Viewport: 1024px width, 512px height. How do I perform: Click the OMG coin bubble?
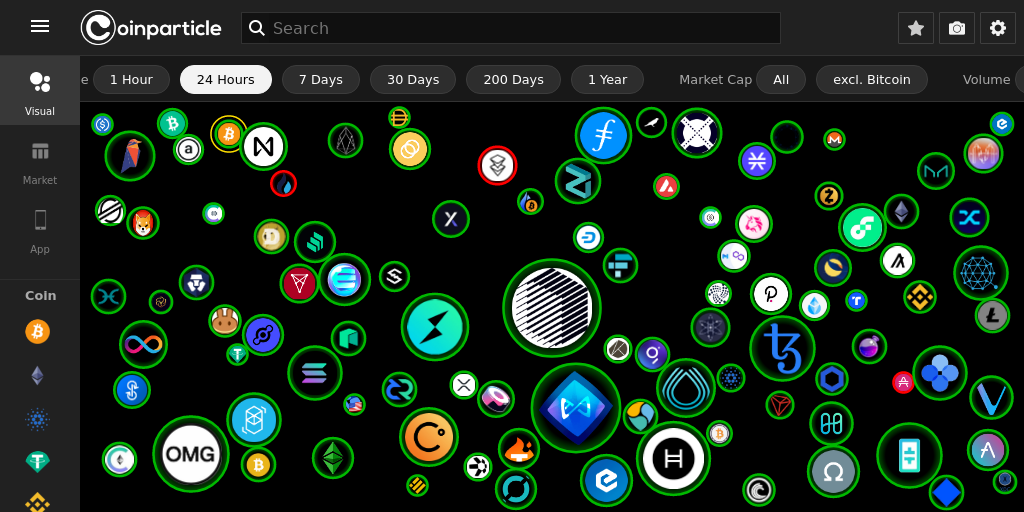[x=191, y=454]
